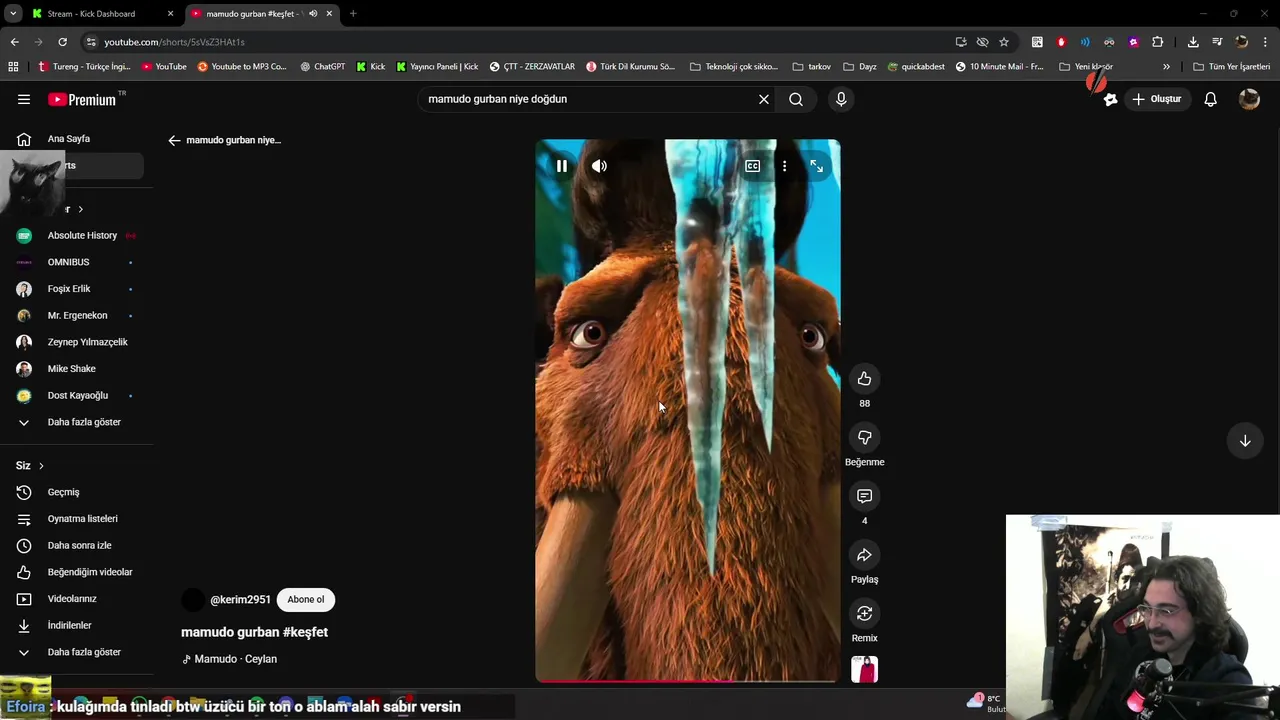Open the media controls icon

1217,42
